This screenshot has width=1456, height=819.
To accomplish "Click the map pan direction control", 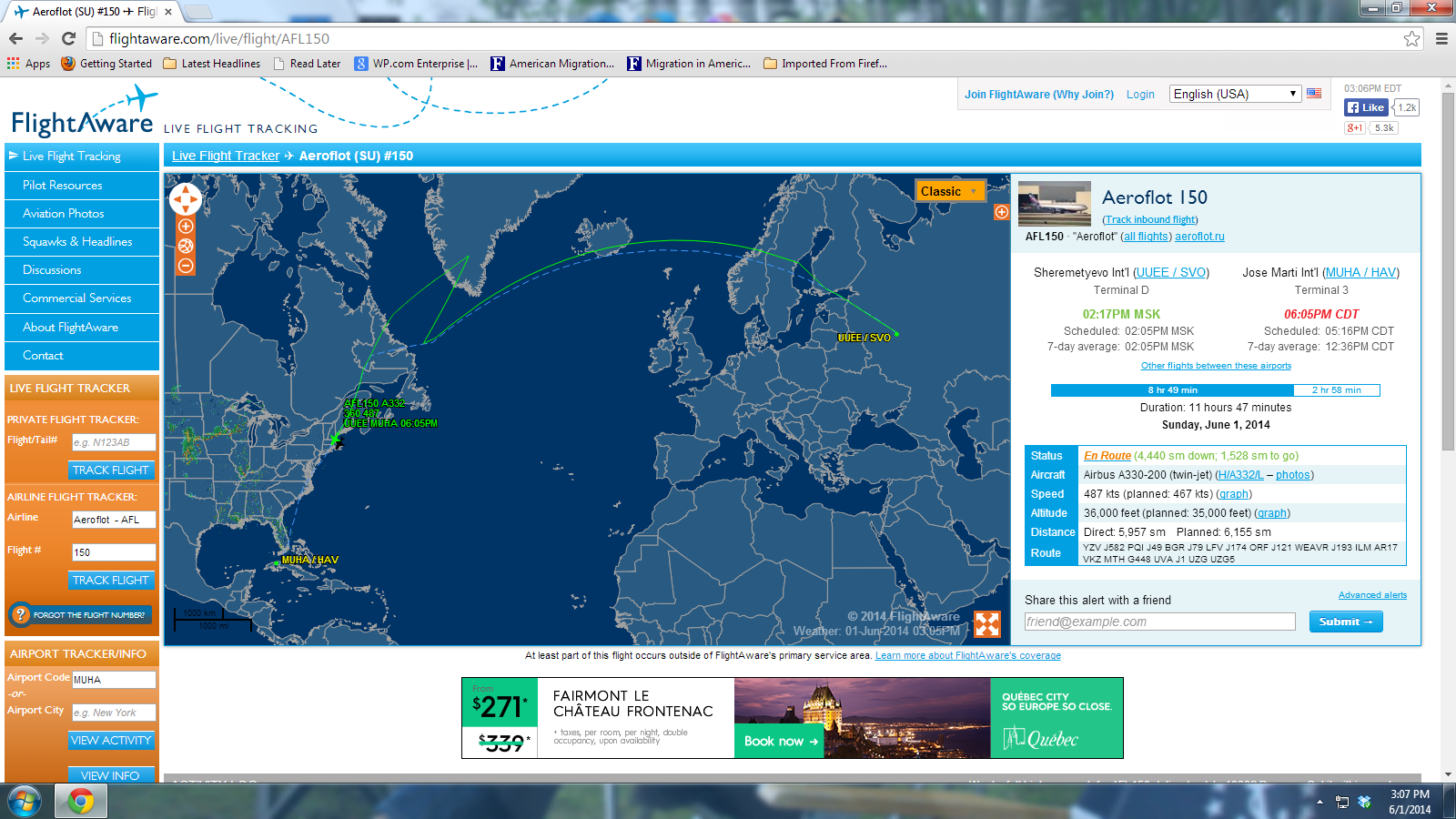I will (186, 198).
